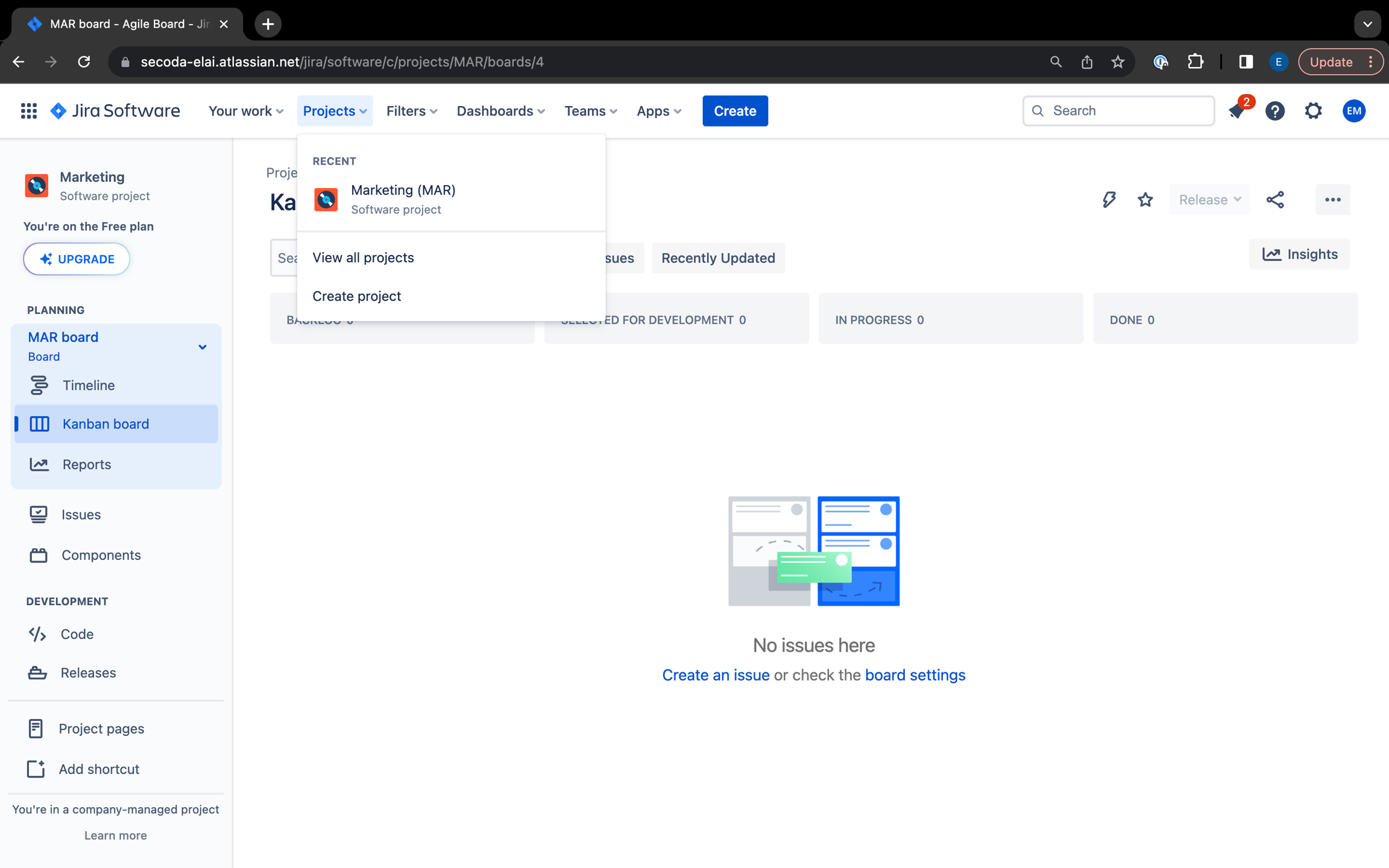Open the help question mark icon
This screenshot has width=1389, height=868.
click(1274, 111)
